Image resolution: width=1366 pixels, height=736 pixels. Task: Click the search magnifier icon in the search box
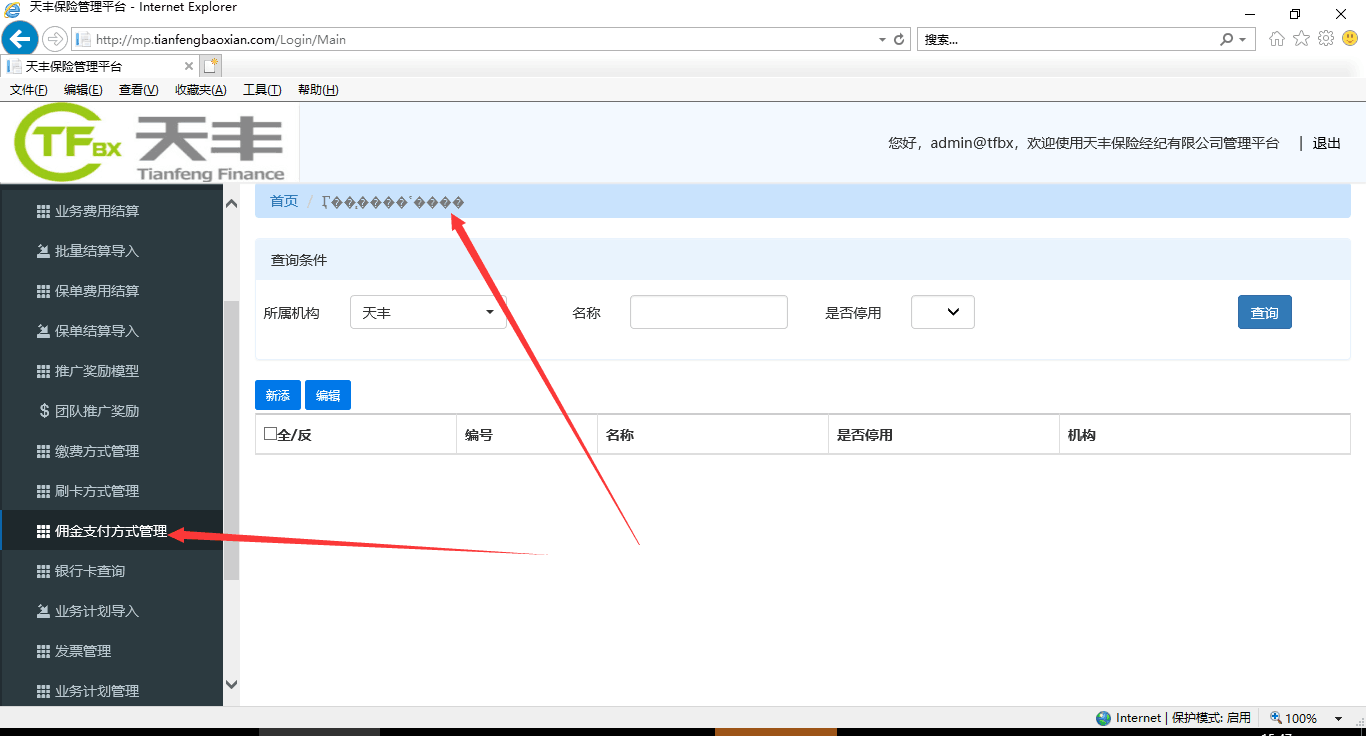tap(1227, 40)
